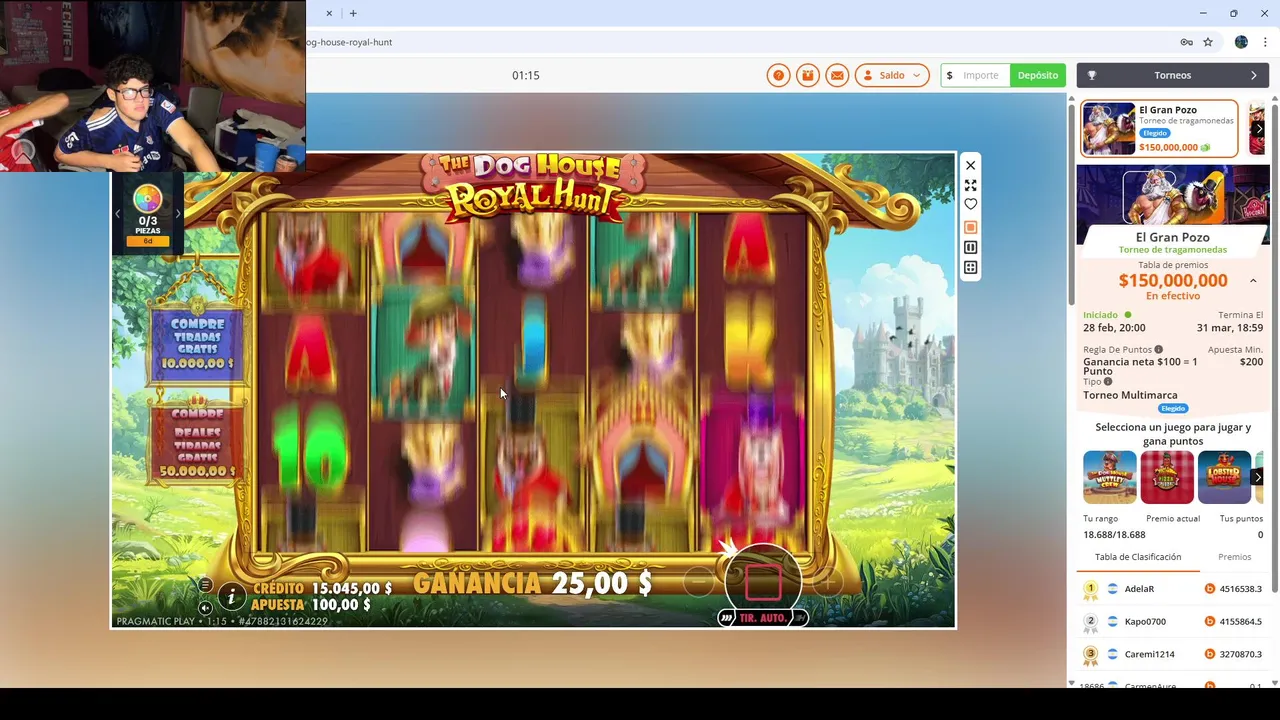This screenshot has height=720, width=1280.
Task: Go to next piezas promo arrow
Action: pos(178,213)
